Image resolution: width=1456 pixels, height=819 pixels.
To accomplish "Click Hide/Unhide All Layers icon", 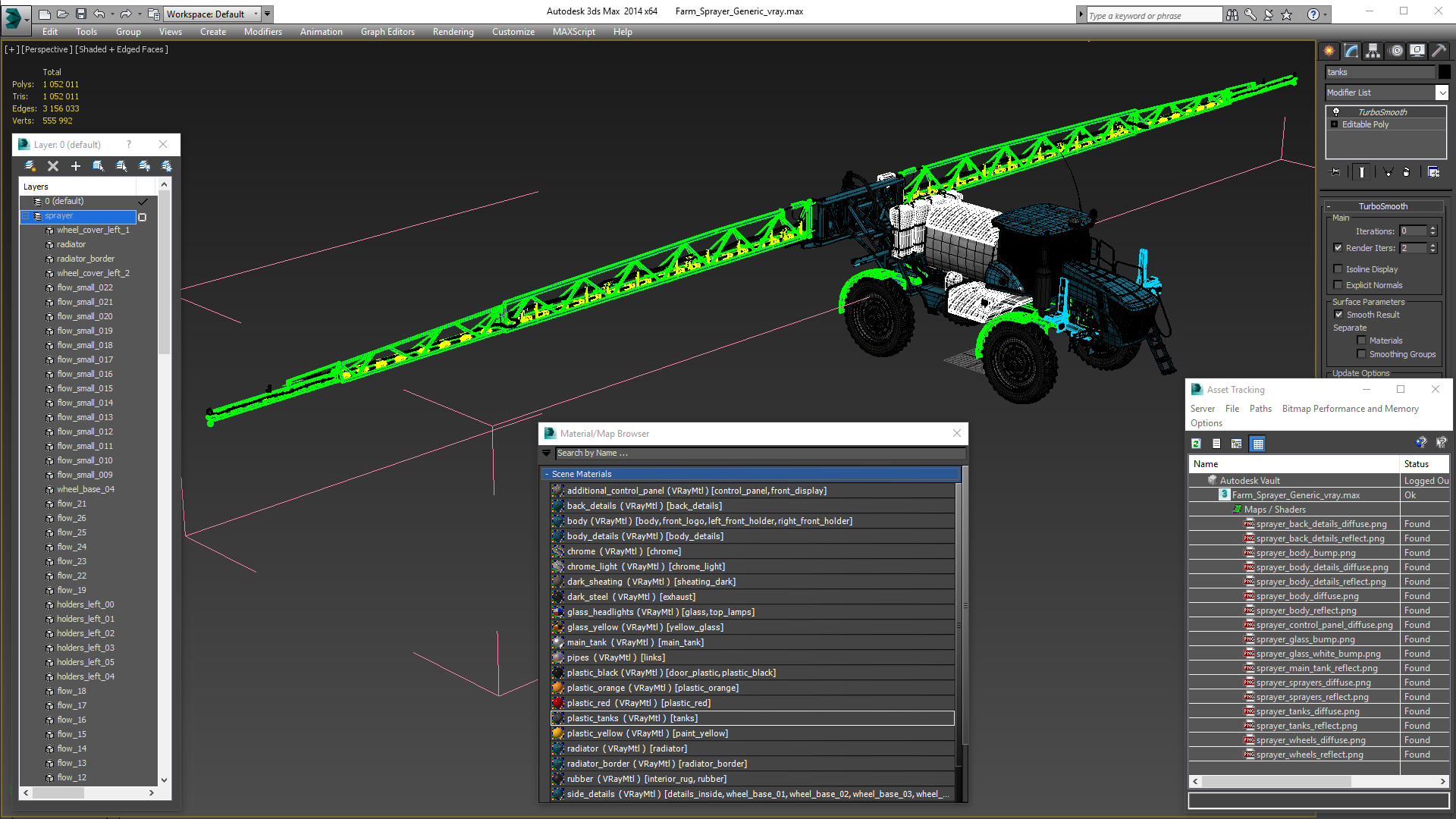I will click(144, 166).
